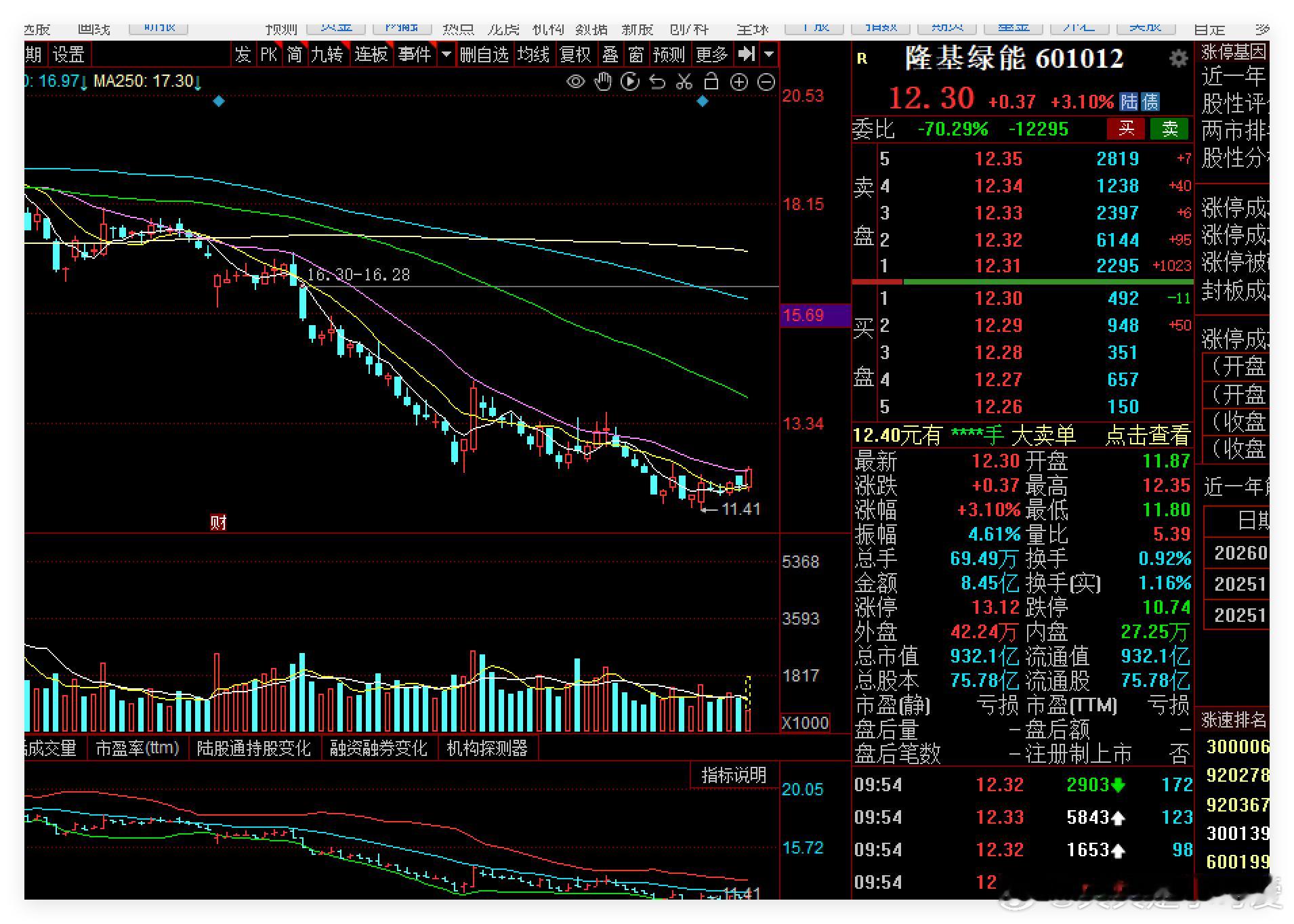The height and width of the screenshot is (924, 1294).
Task: Click the undo arrow icon
Action: [657, 82]
